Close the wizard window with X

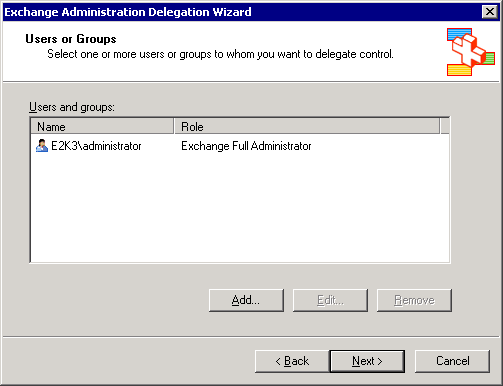[490, 12]
